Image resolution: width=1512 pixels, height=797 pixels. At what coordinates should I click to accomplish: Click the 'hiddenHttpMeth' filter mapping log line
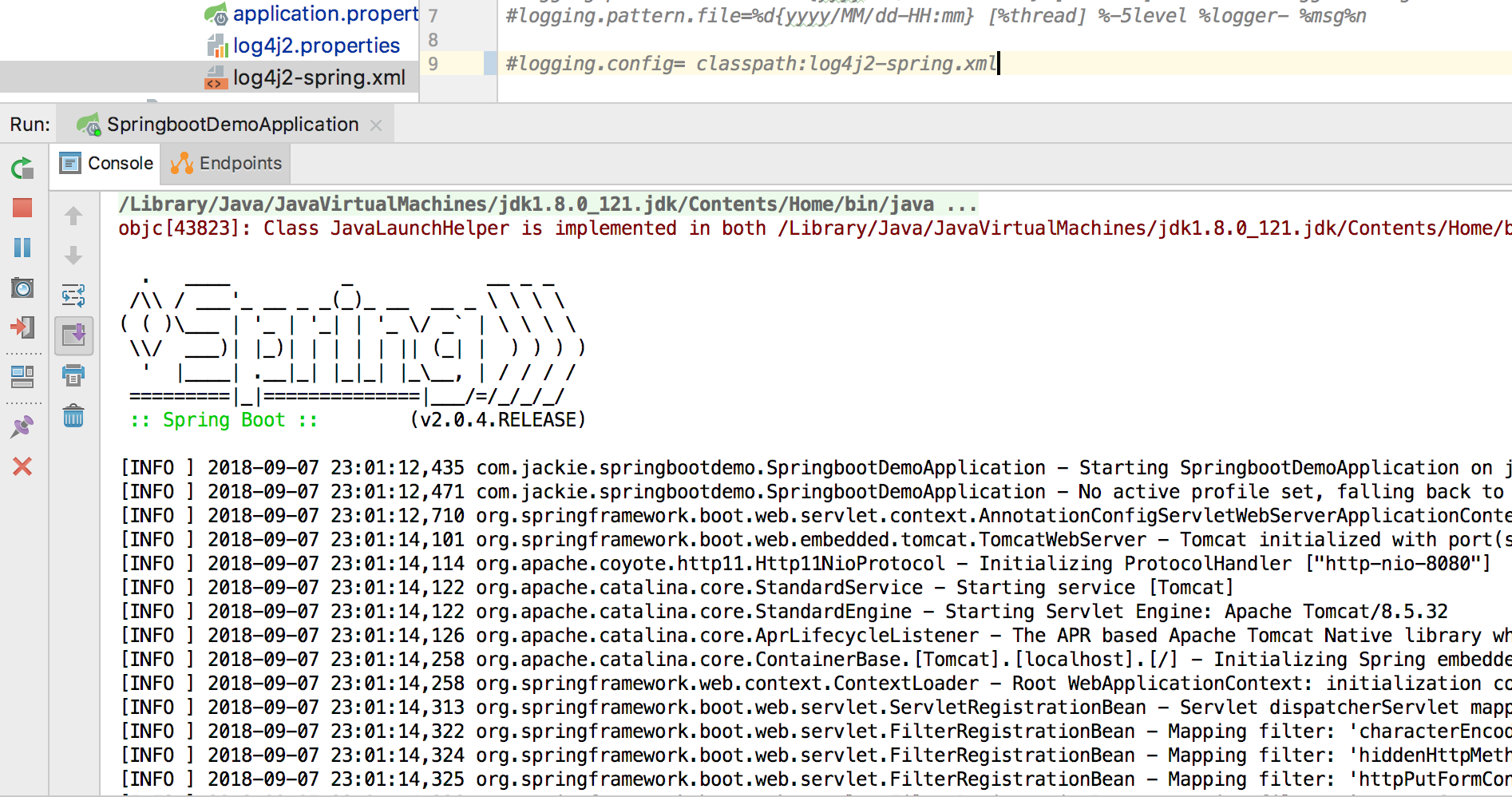(x=816, y=755)
